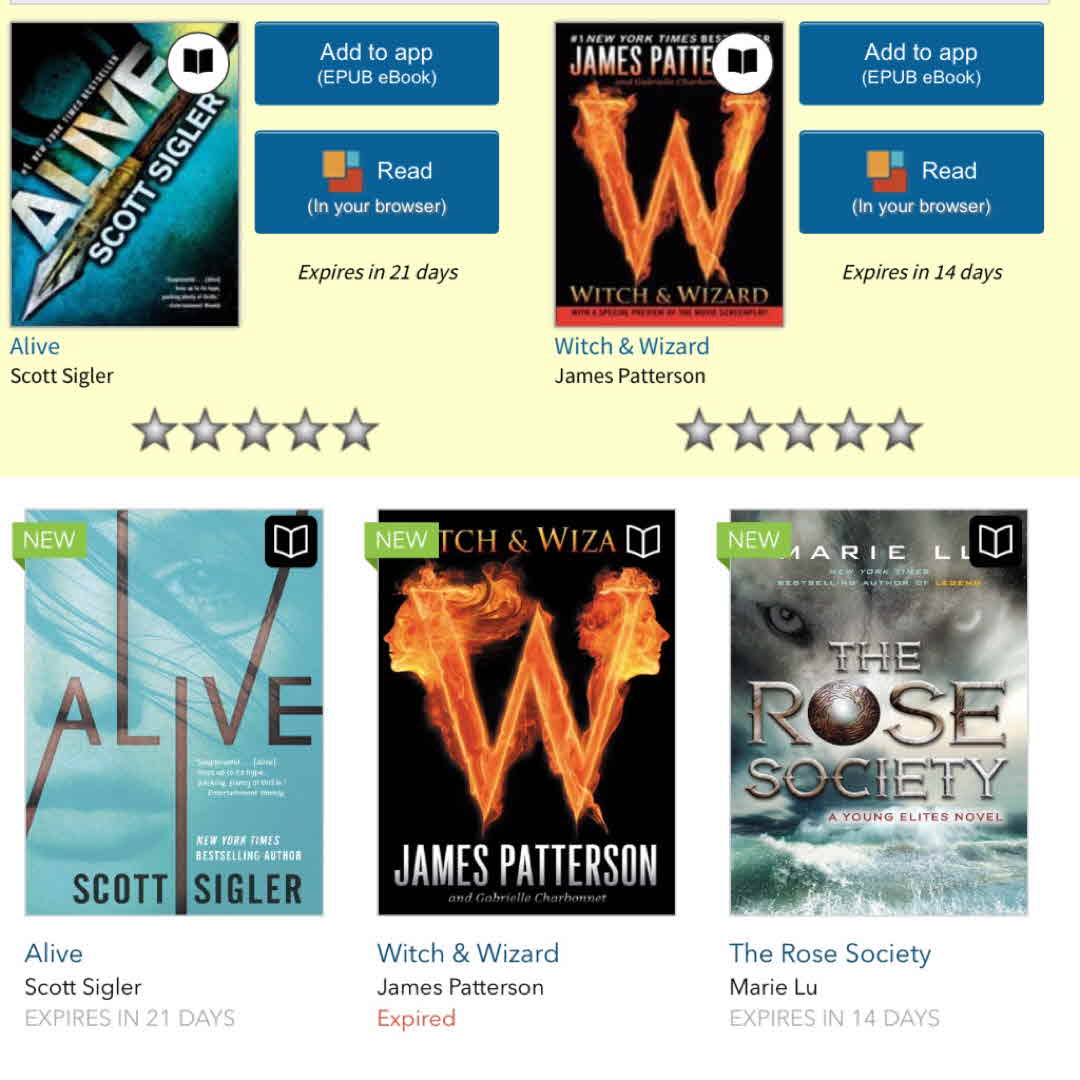Open The Rose Society title link
The width and height of the screenshot is (1080, 1080).
(830, 953)
